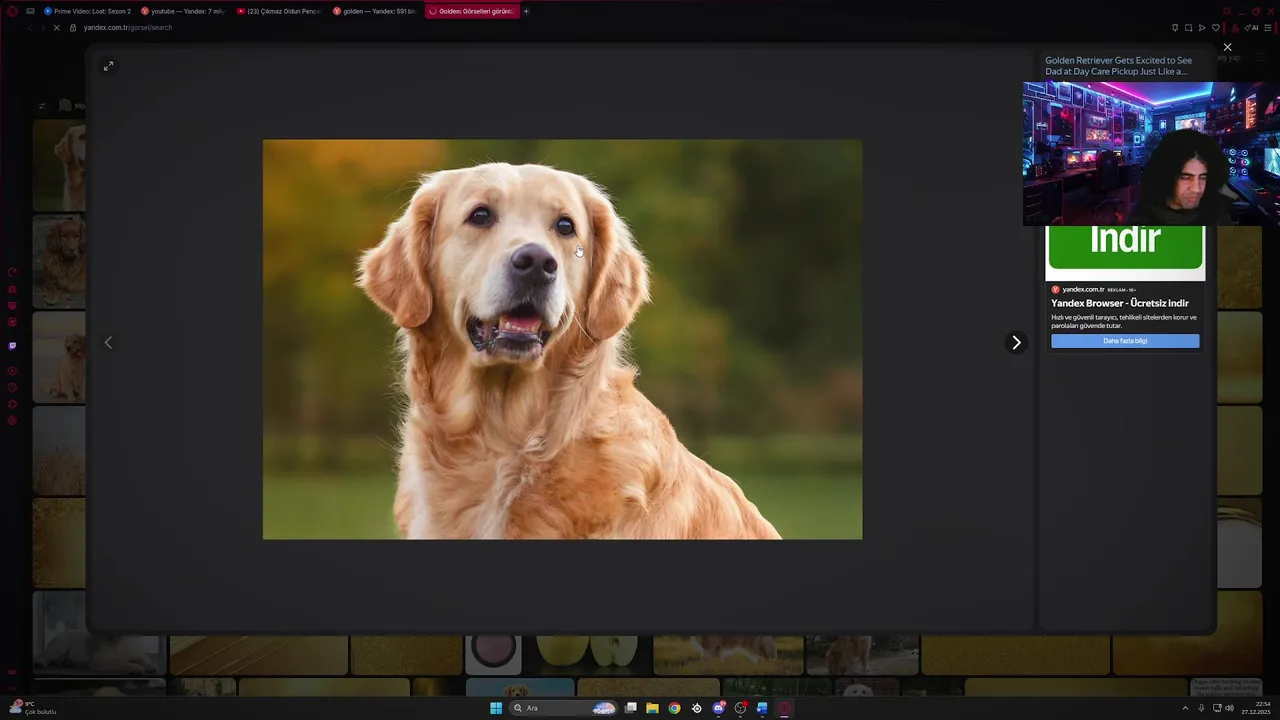Click the Opera GX logo menu

point(12,11)
